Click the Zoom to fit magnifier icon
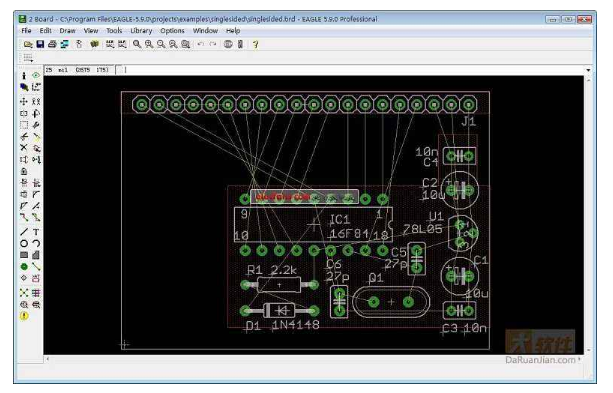This screenshot has width=613, height=393. coord(137,44)
